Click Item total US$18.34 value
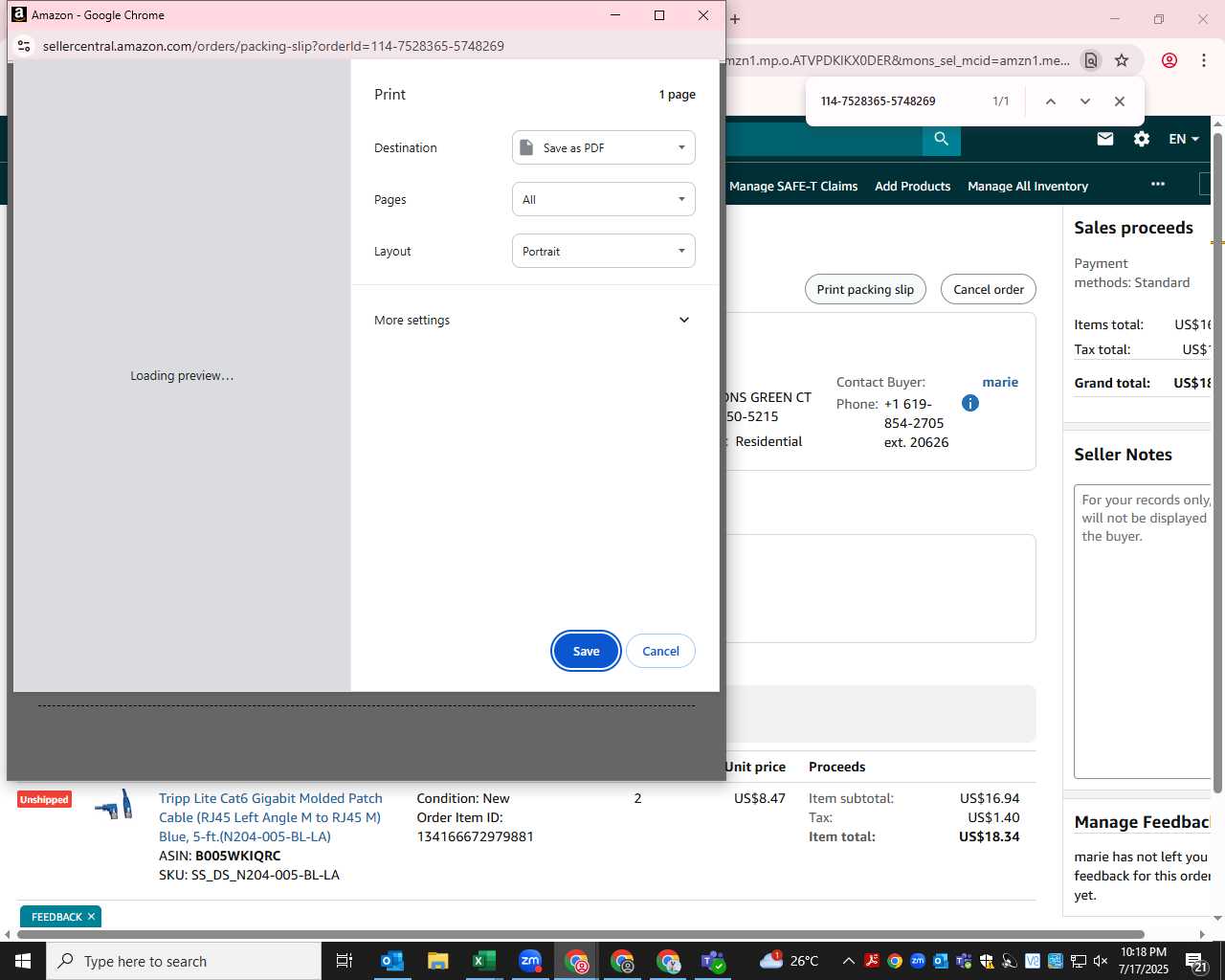This screenshot has height=980, width=1225. pos(990,836)
